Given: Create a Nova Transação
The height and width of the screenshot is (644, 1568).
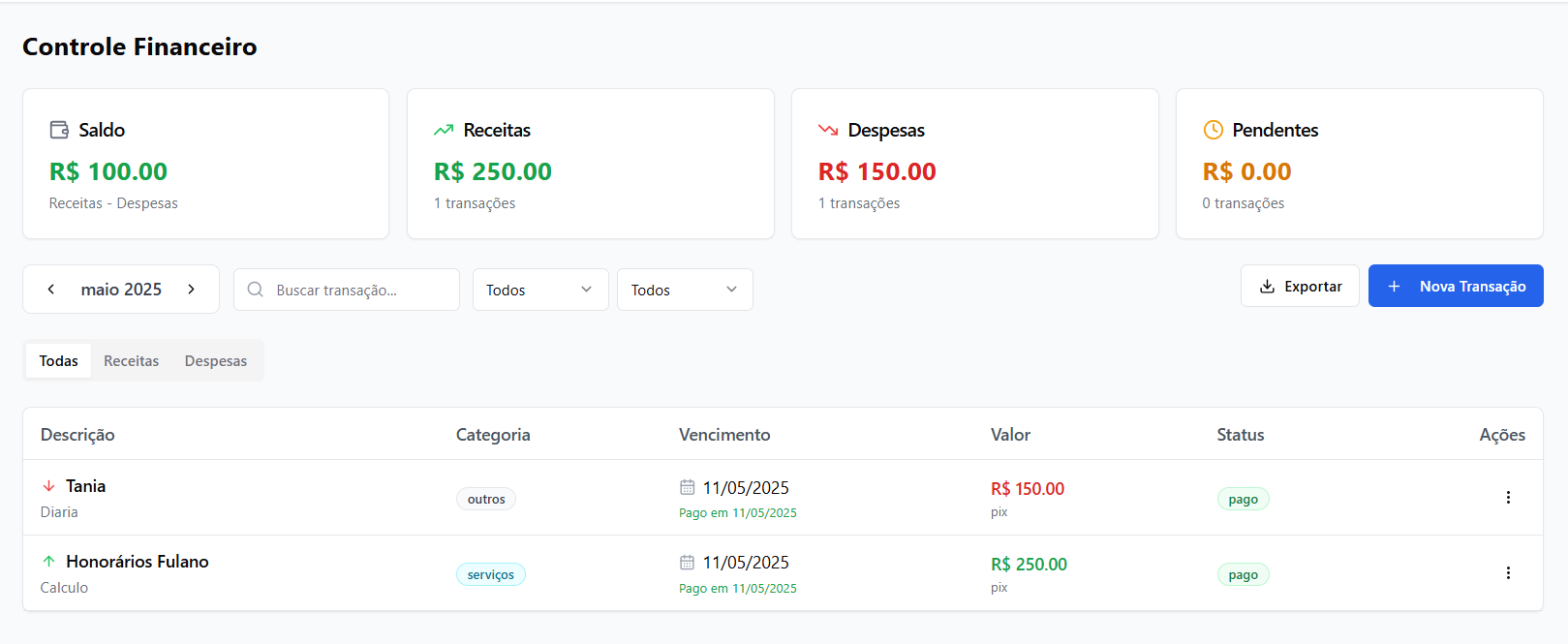Looking at the screenshot, I should 1456,287.
